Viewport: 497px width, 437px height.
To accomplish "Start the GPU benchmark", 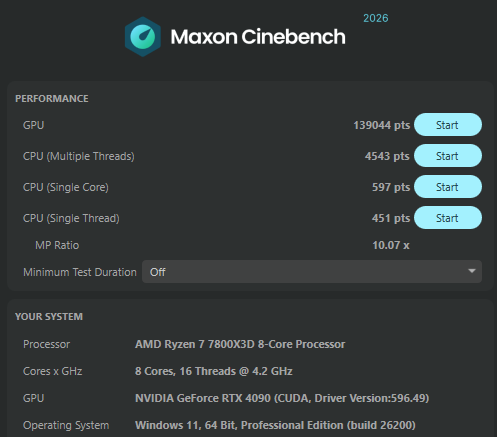I will click(448, 125).
